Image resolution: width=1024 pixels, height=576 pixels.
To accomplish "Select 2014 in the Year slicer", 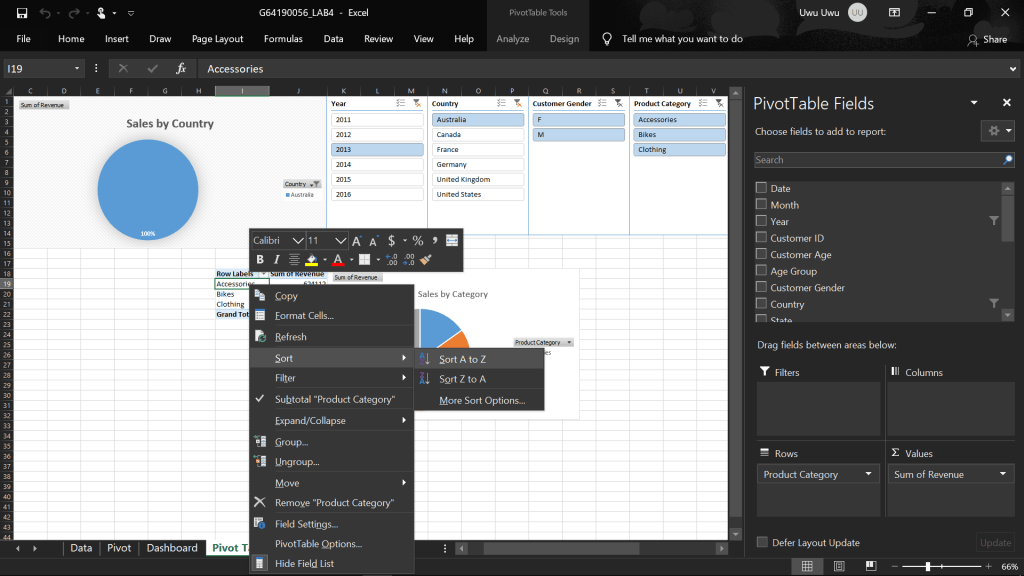I will click(x=377, y=164).
